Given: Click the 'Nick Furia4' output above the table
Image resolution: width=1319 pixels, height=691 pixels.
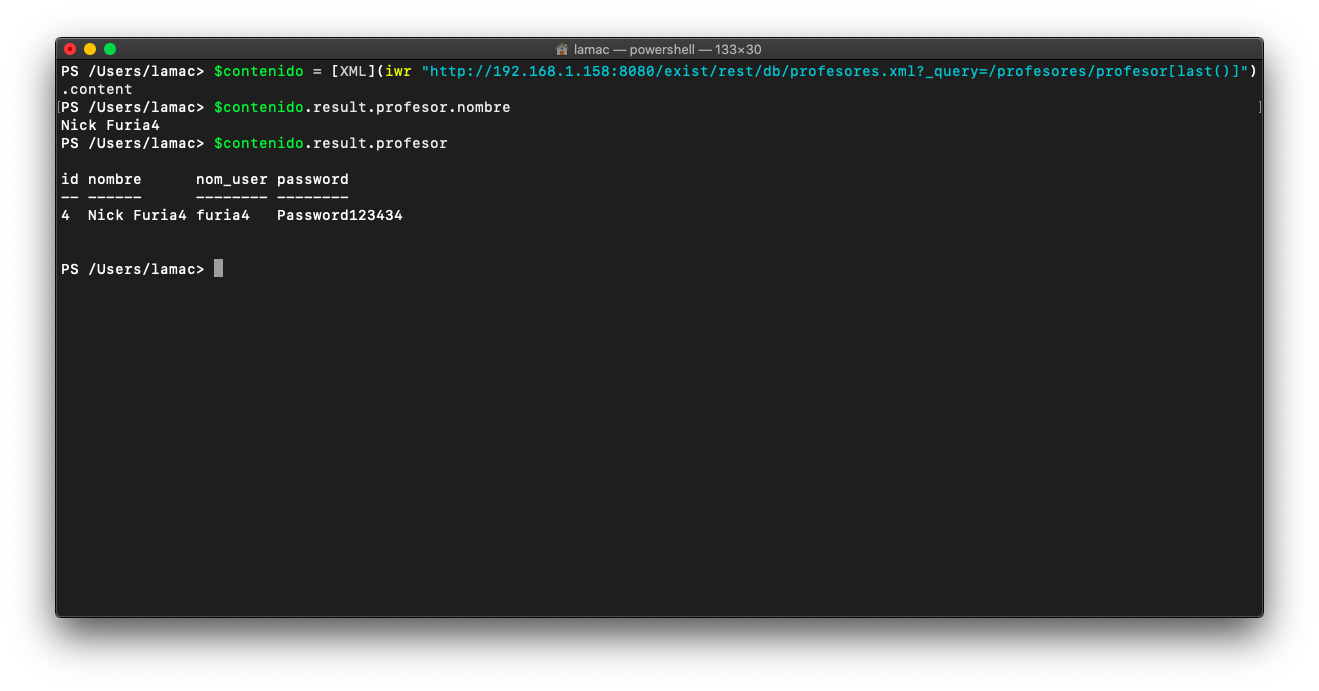Looking at the screenshot, I should 110,125.
